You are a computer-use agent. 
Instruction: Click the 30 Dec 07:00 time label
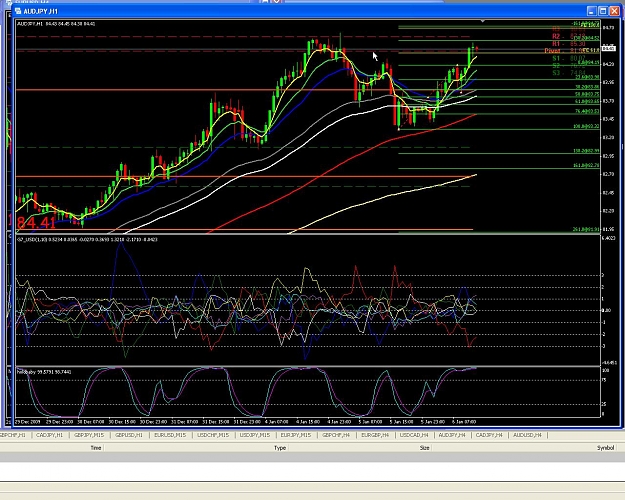[91, 421]
